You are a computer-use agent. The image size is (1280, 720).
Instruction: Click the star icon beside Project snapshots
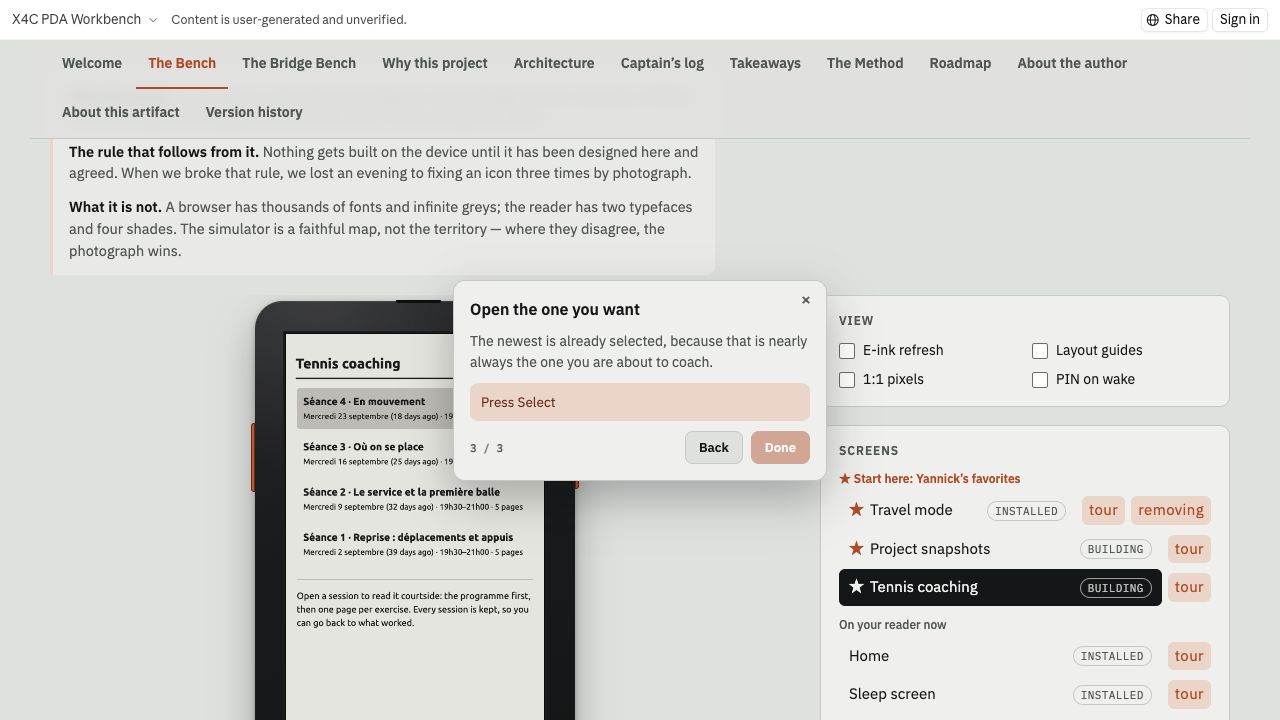pyautogui.click(x=856, y=549)
